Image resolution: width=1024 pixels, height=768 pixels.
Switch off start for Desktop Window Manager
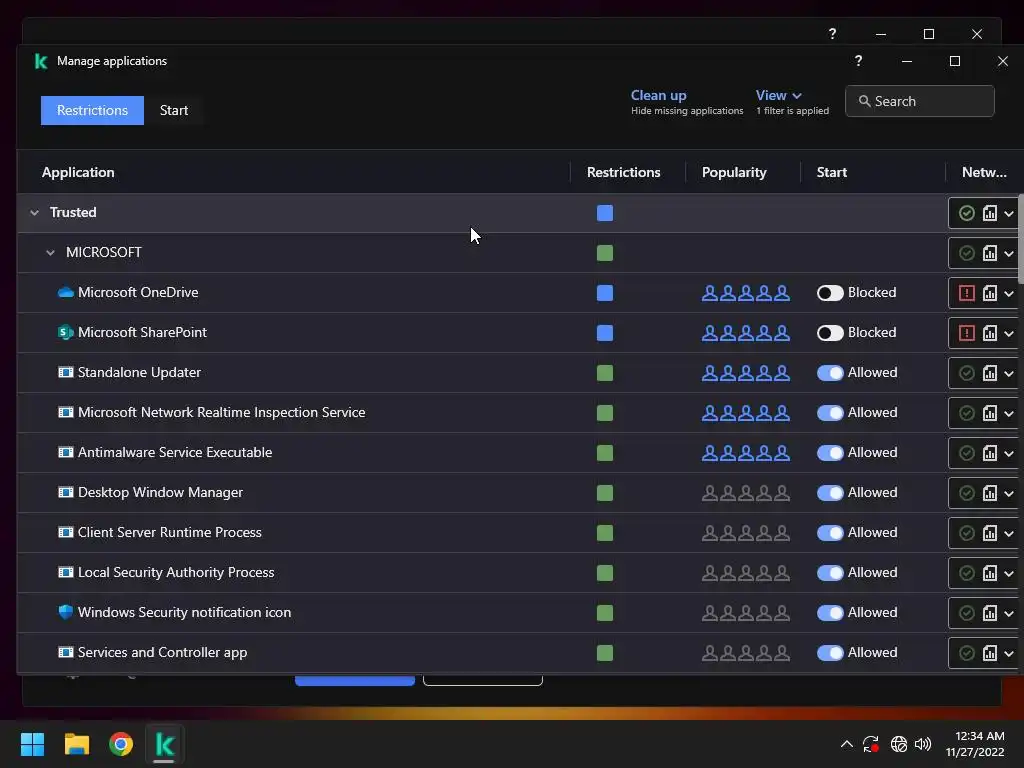(x=830, y=493)
